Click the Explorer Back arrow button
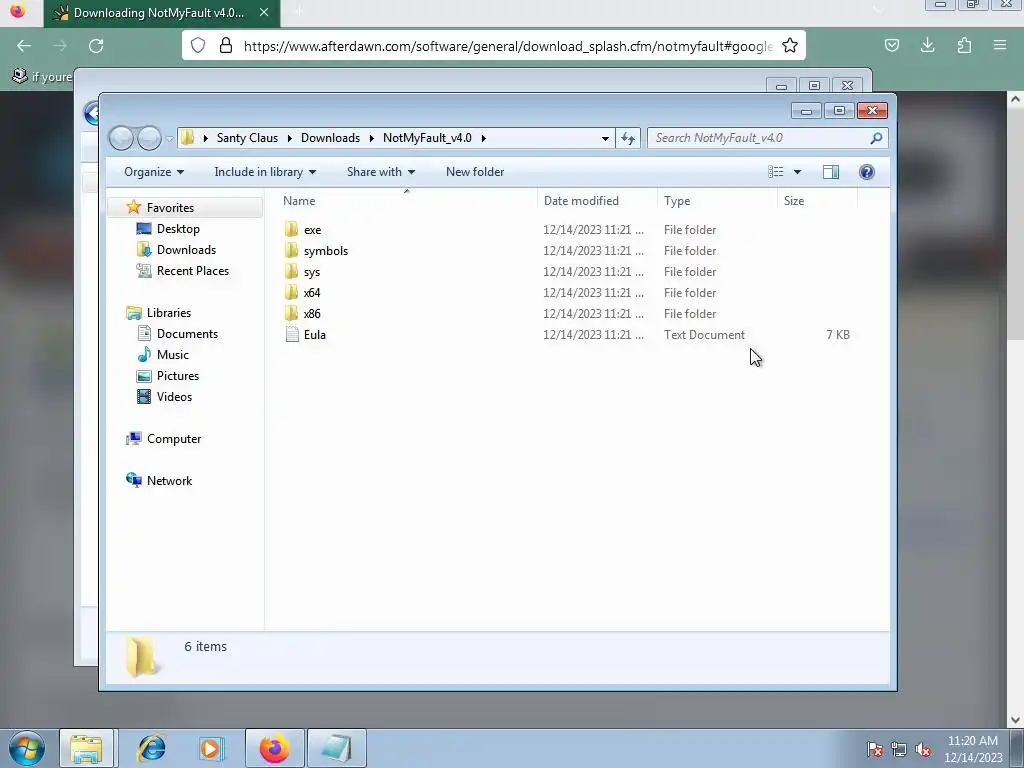1024x768 pixels. (x=121, y=138)
